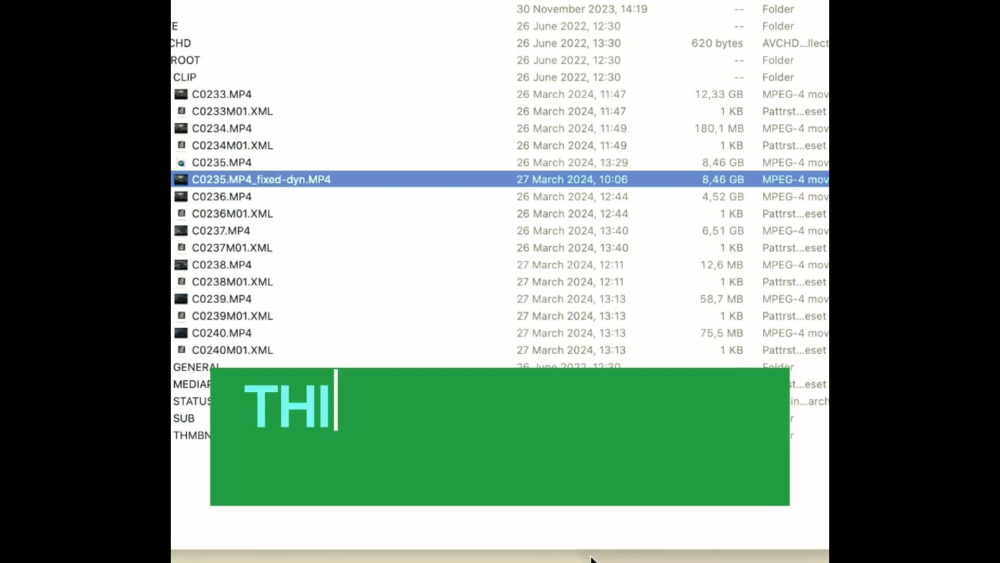Click the C0233.MP4 video file icon
This screenshot has width=1000, height=563.
pyautogui.click(x=181, y=94)
